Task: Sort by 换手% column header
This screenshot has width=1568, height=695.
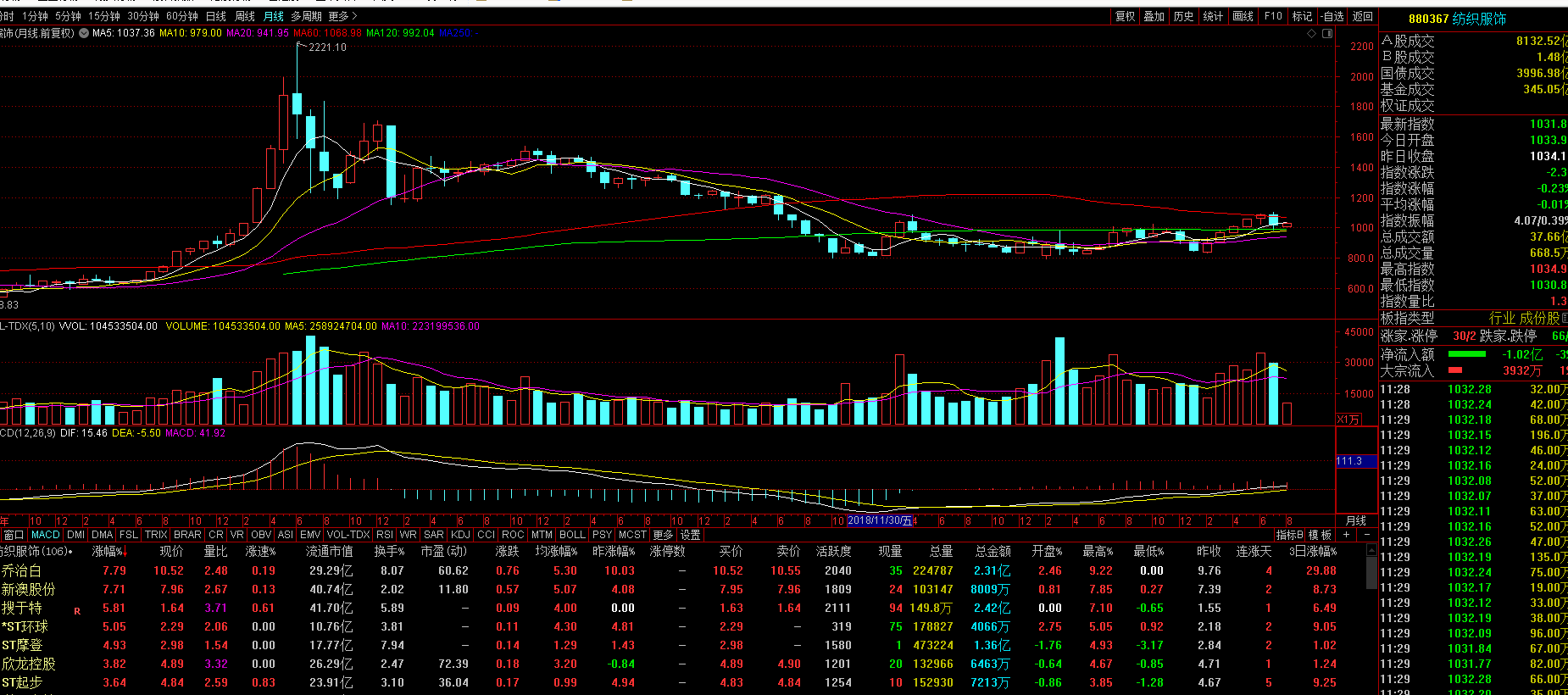Action: pos(390,552)
